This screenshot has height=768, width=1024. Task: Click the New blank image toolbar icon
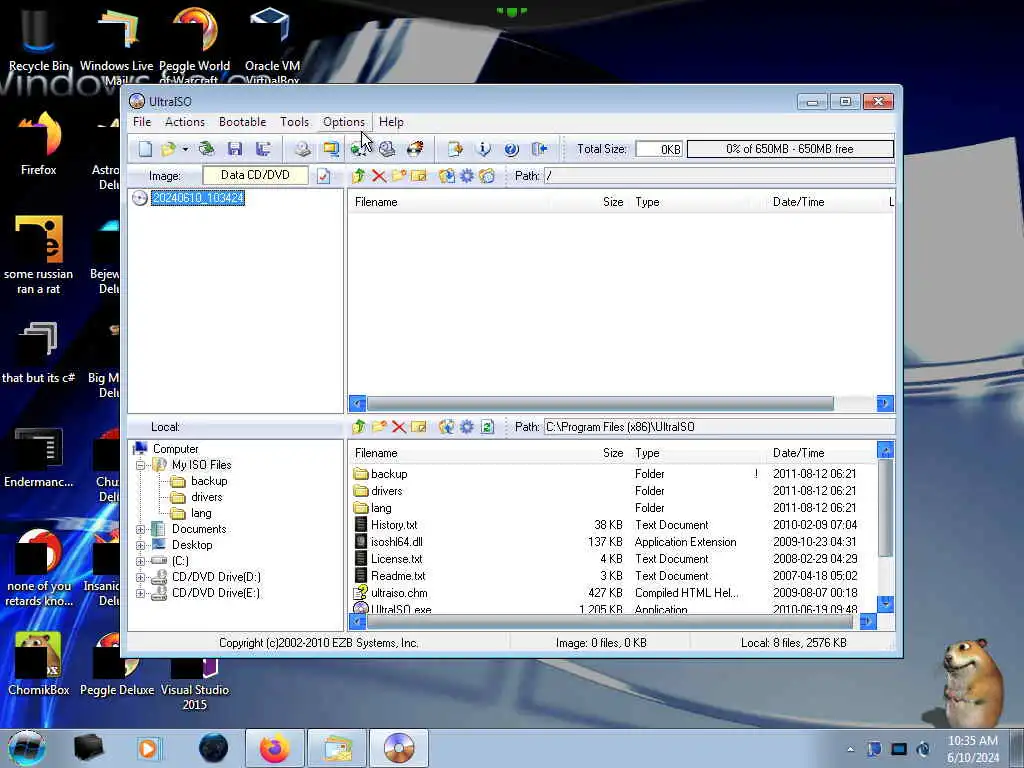click(145, 149)
